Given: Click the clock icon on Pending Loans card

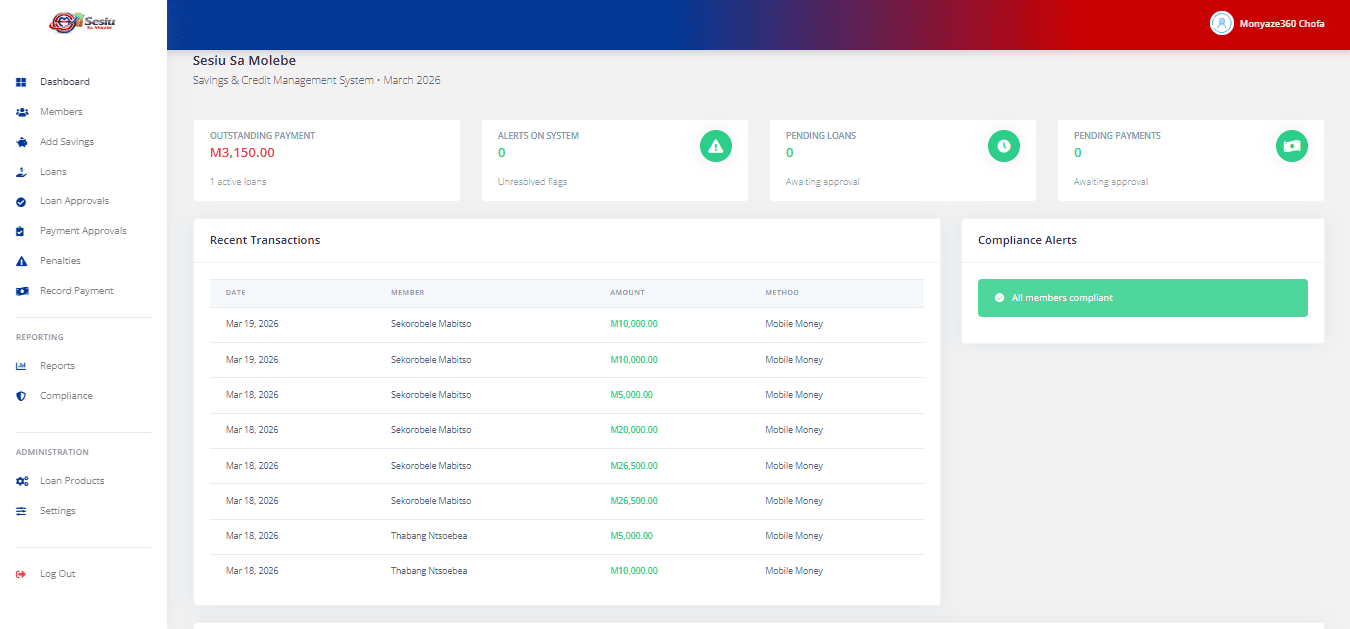Looking at the screenshot, I should 1003,146.
